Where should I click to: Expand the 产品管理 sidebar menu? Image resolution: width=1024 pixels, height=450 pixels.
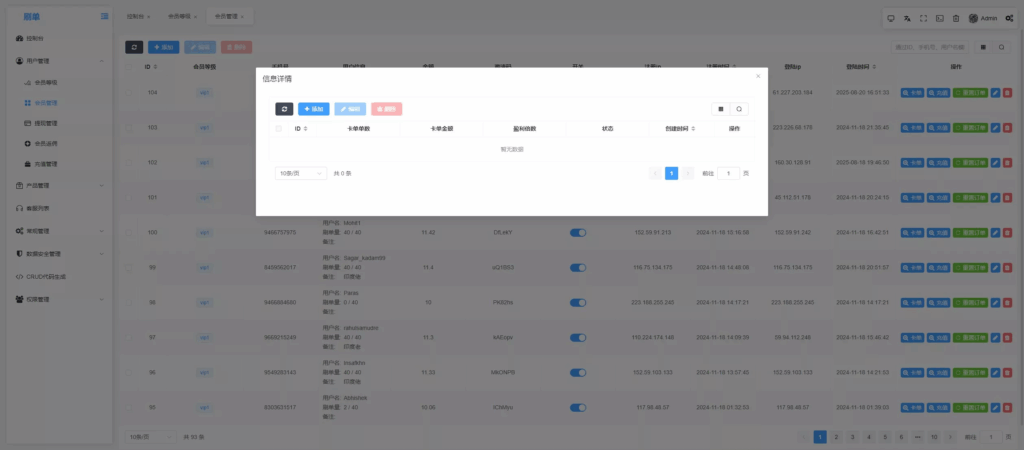pos(60,186)
